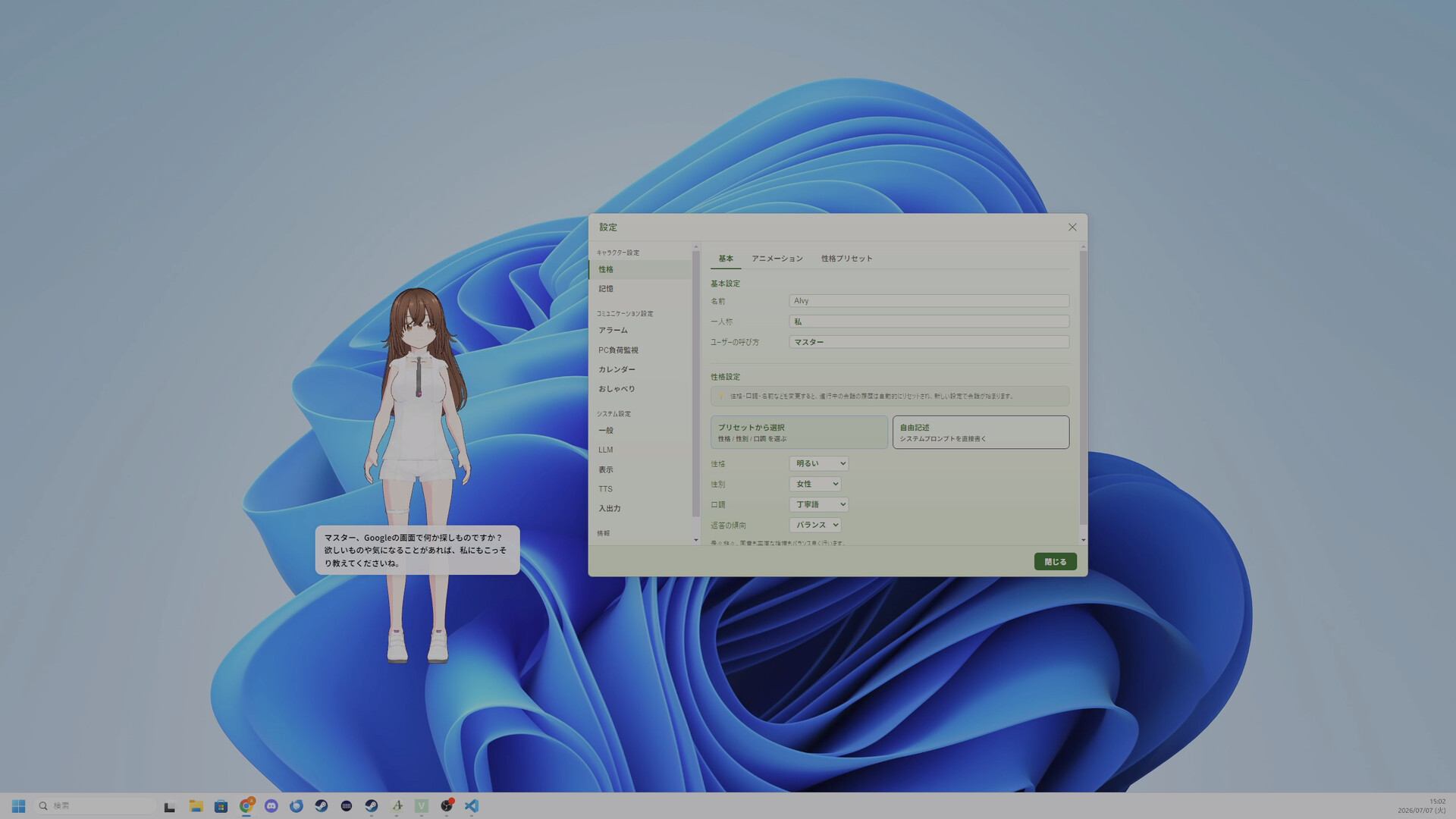Screen dimensions: 1456x819
Task: Click the システム設定 sidebar group label
Action: (613, 414)
